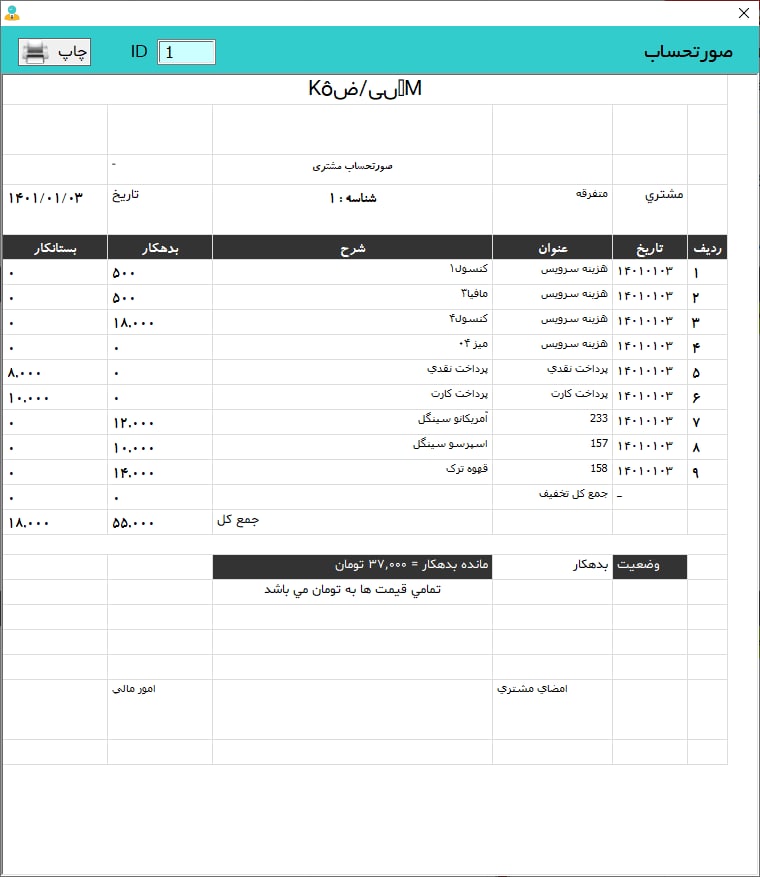The height and width of the screenshot is (877, 760).
Task: Click the صورتحساب title in teal bar
Action: coord(688,52)
